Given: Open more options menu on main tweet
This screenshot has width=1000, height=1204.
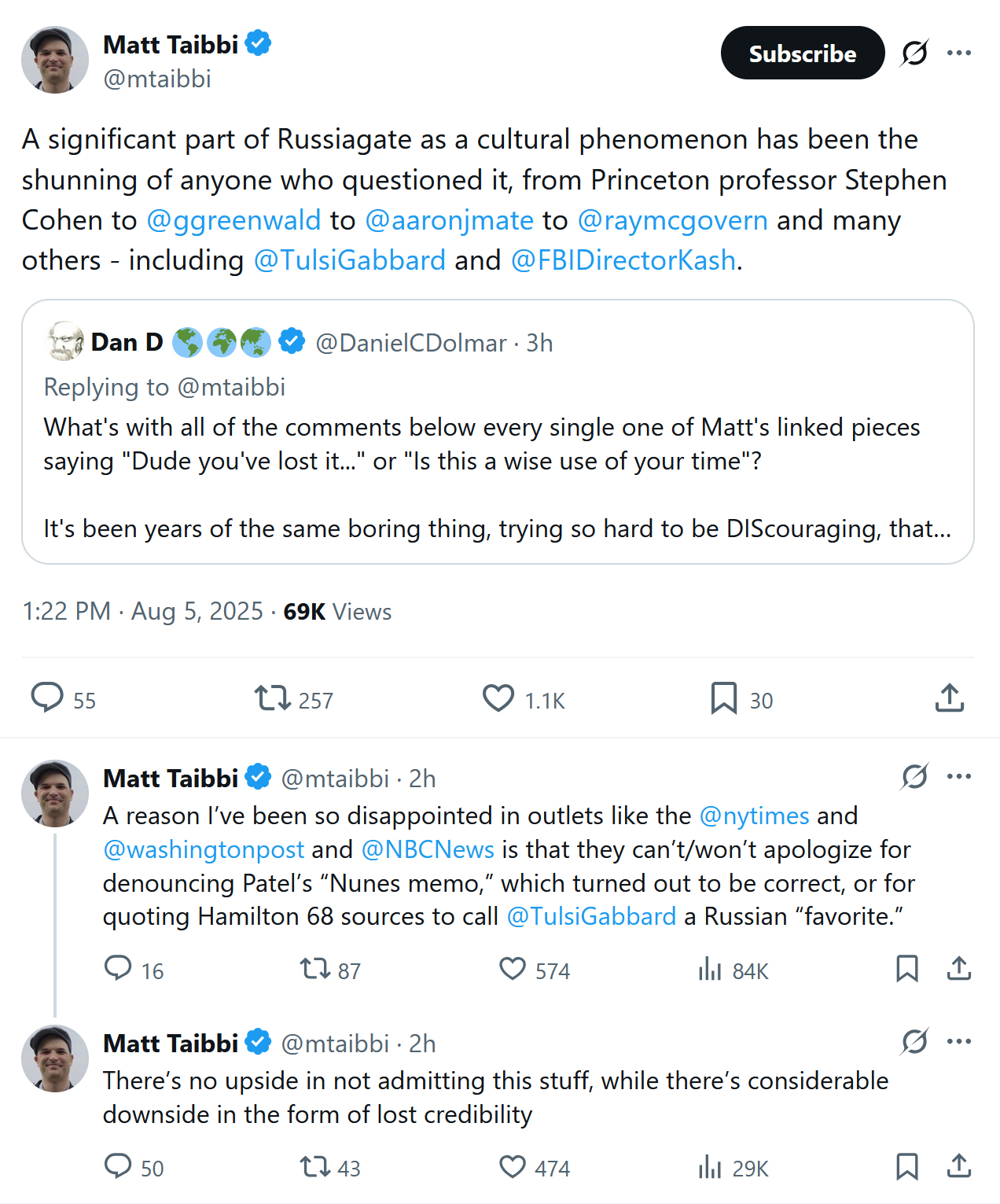Looking at the screenshot, I should coord(959,53).
